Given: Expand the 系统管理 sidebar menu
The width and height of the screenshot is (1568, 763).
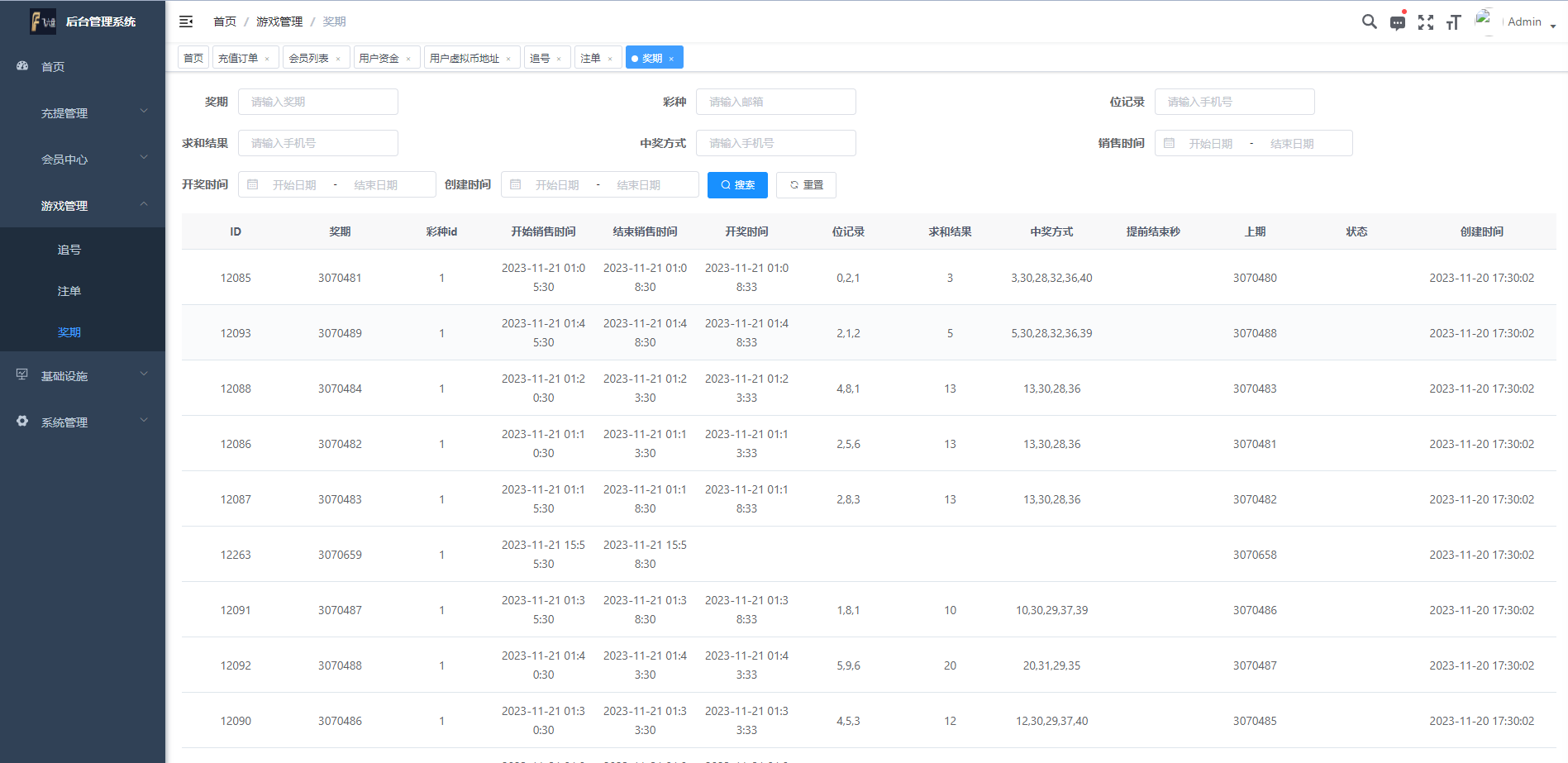Looking at the screenshot, I should (83, 422).
